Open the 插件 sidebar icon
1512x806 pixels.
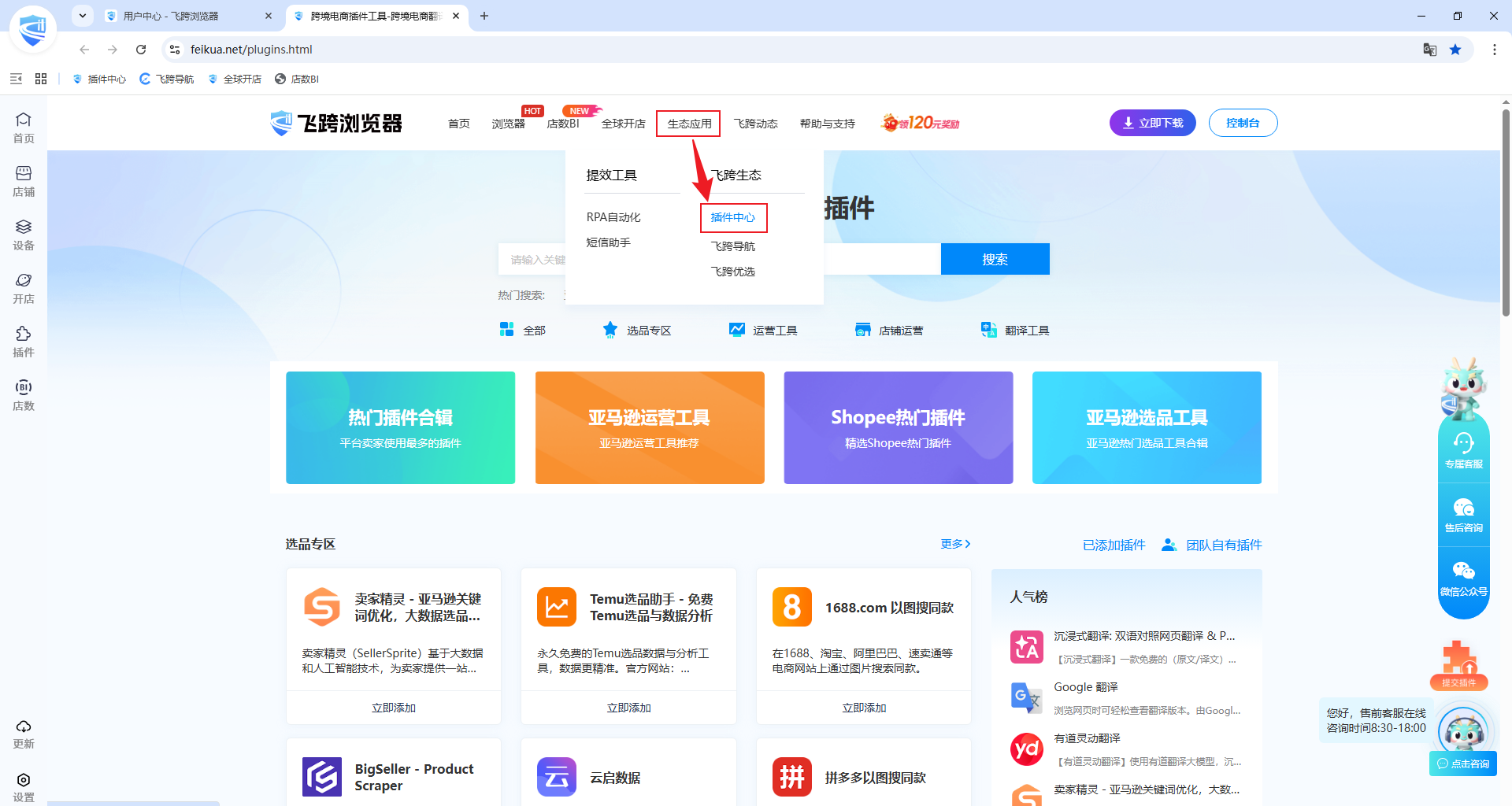(24, 342)
